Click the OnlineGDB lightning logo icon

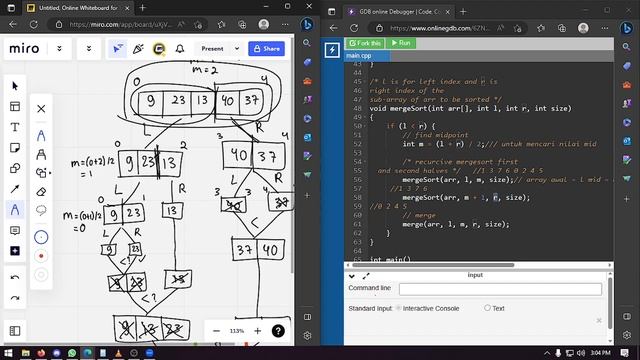click(x=332, y=50)
